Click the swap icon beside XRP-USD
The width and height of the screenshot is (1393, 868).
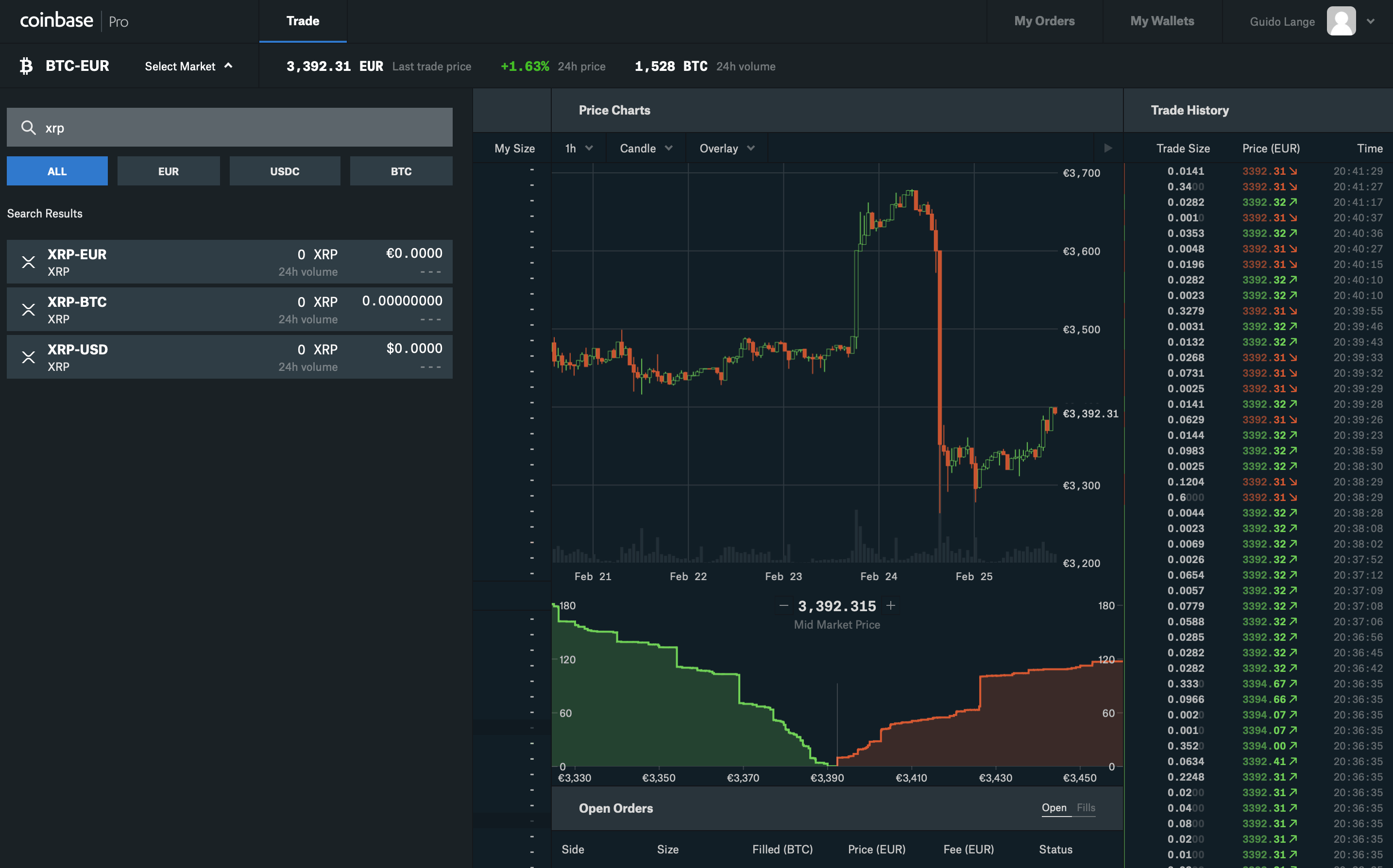click(x=28, y=356)
